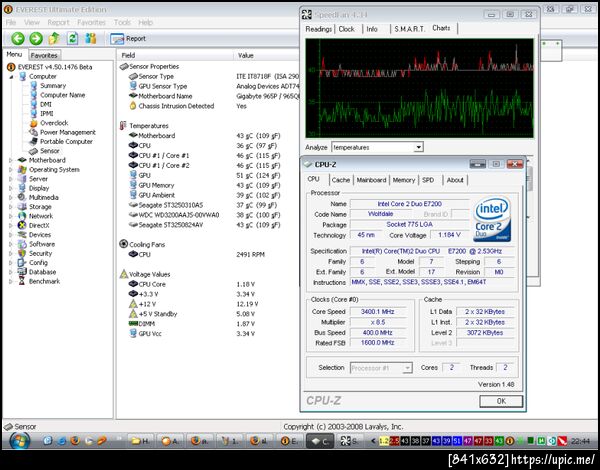Select Portable Computer in the tree

pos(66,141)
